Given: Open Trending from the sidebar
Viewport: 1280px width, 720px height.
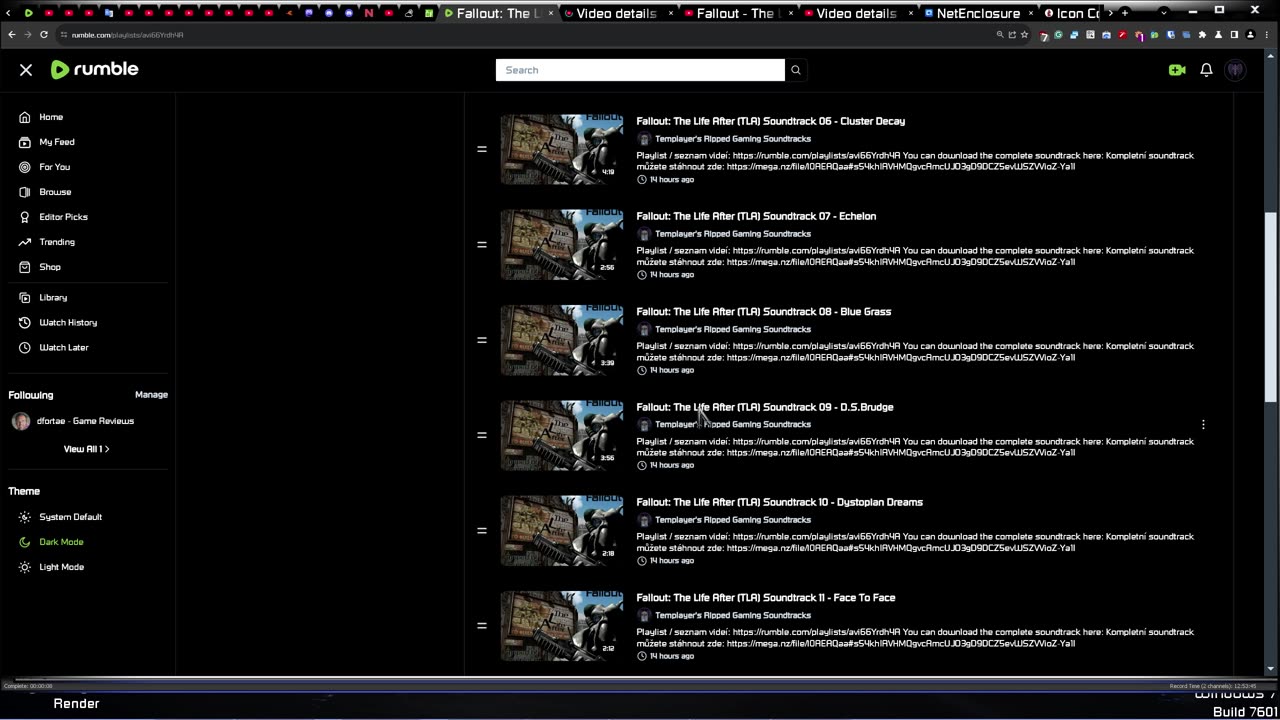Looking at the screenshot, I should [57, 242].
